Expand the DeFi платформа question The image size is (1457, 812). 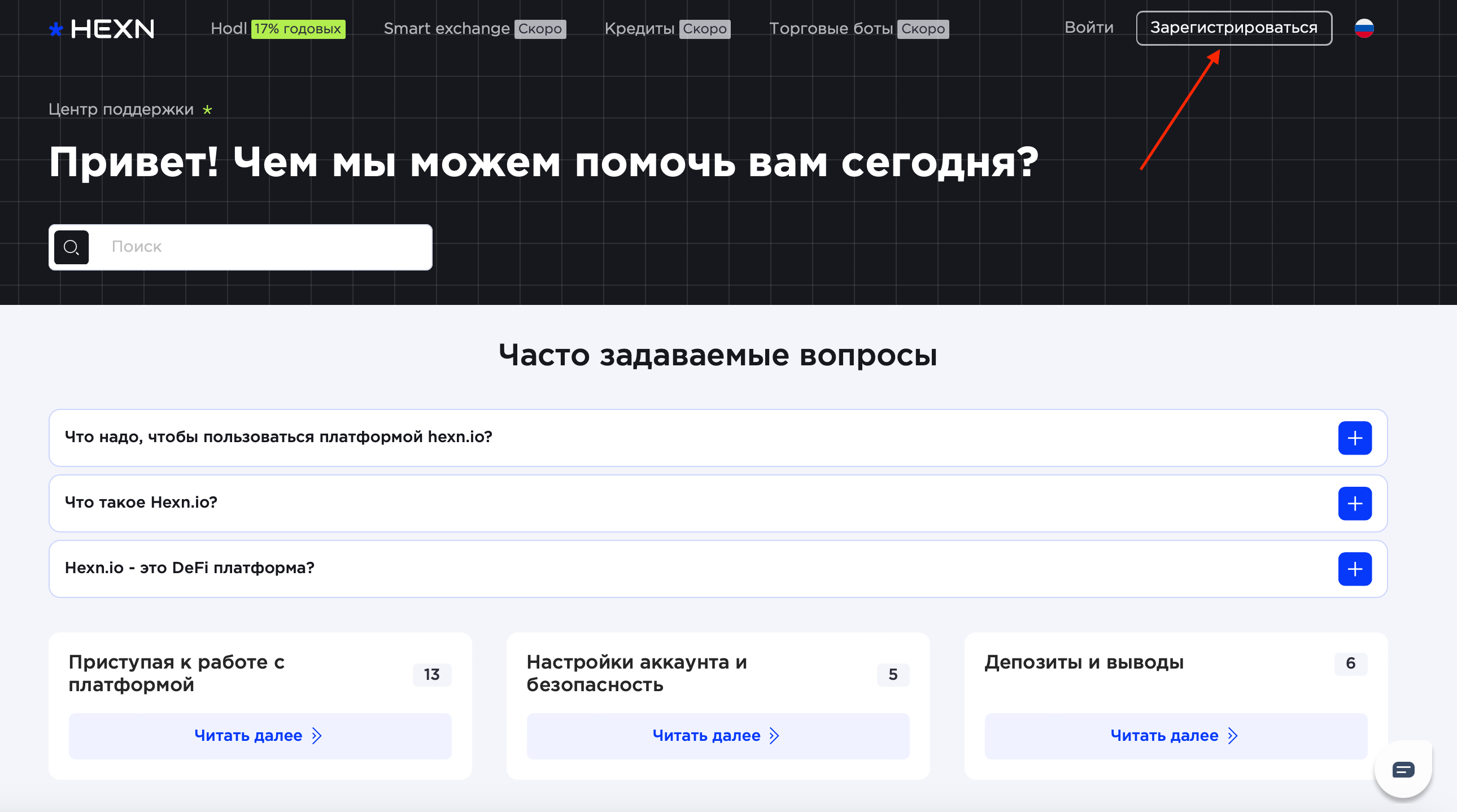pos(1354,569)
